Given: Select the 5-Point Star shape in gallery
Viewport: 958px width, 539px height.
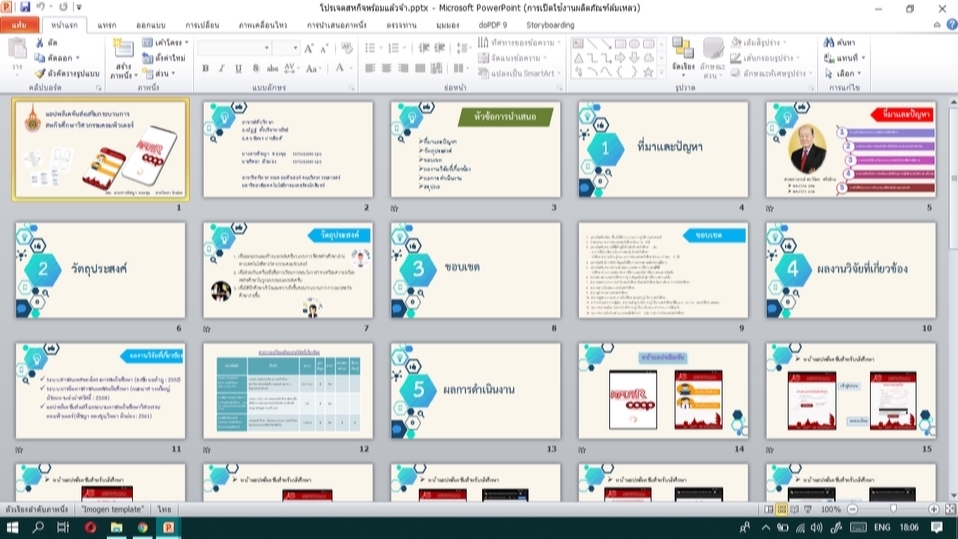Looking at the screenshot, I should click(648, 72).
